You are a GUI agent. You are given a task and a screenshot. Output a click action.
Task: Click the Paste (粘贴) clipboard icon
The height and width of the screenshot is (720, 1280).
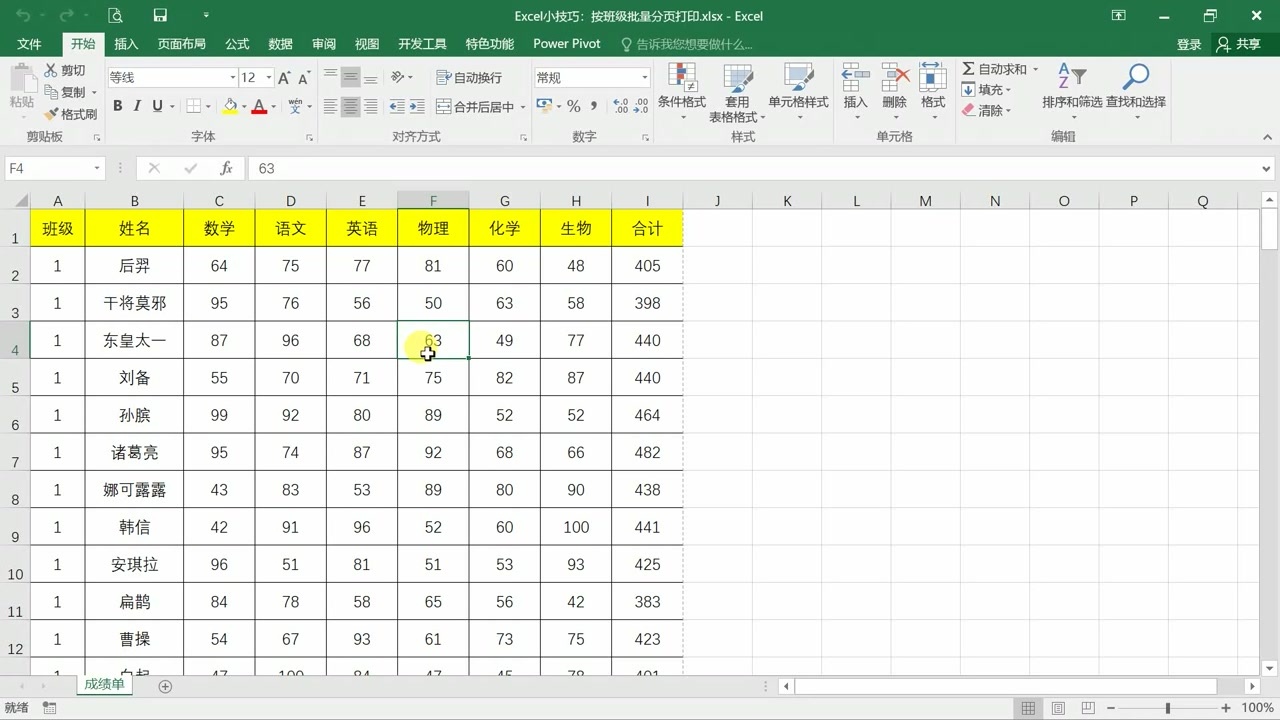pyautogui.click(x=21, y=76)
